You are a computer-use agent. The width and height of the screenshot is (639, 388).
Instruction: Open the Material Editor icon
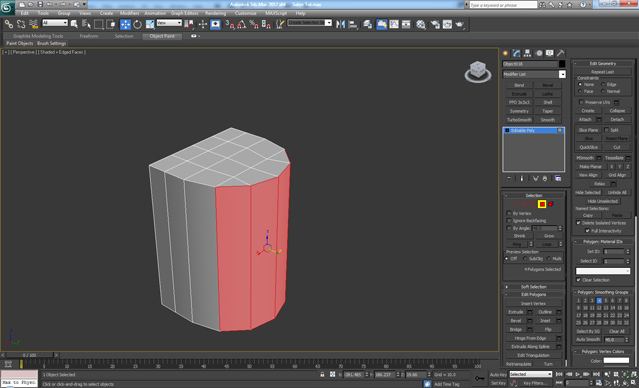coord(421,24)
